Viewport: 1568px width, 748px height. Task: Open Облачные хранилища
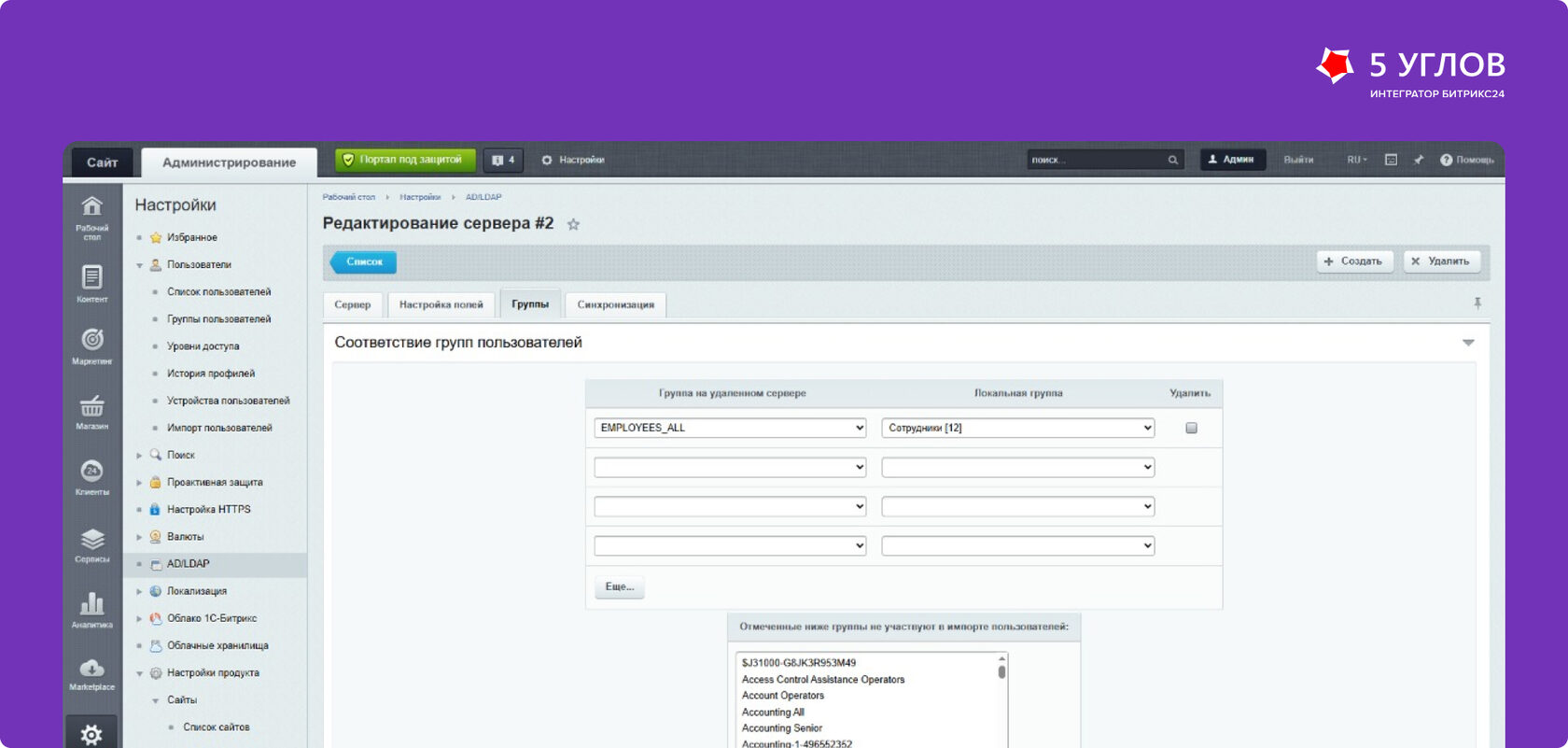point(217,645)
